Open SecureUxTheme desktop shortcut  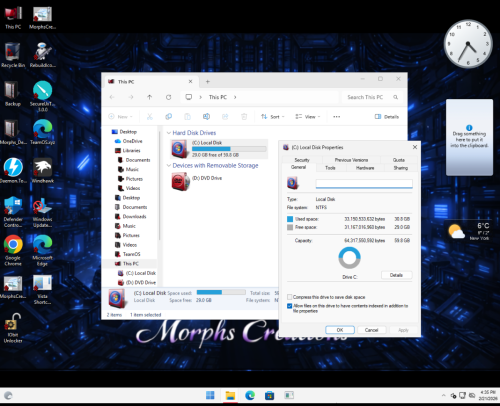click(x=42, y=96)
